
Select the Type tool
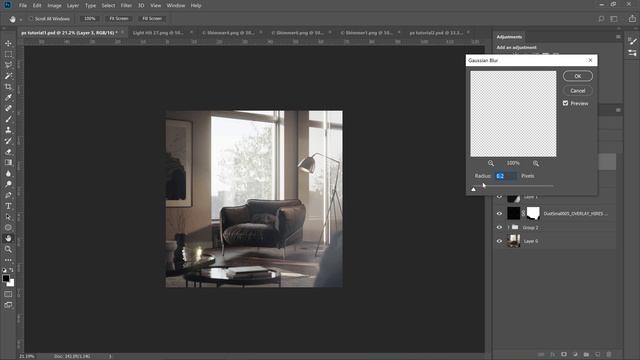pyautogui.click(x=8, y=206)
